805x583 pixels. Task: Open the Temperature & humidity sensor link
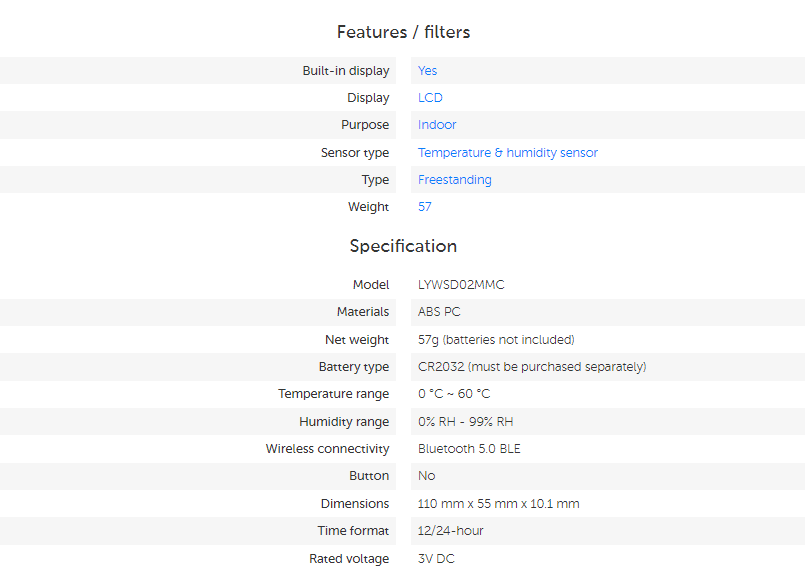tap(507, 153)
